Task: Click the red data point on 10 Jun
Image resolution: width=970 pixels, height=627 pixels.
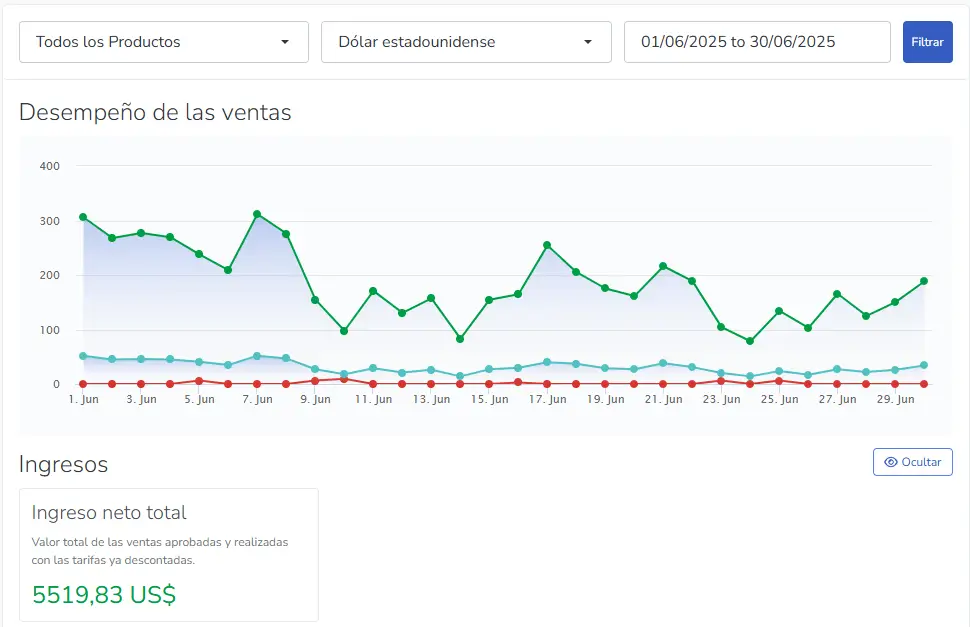Action: [x=344, y=379]
